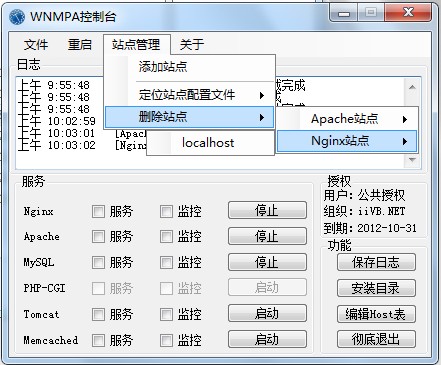Stop Apache with 停止 button
The width and height of the screenshot is (441, 365).
click(267, 236)
